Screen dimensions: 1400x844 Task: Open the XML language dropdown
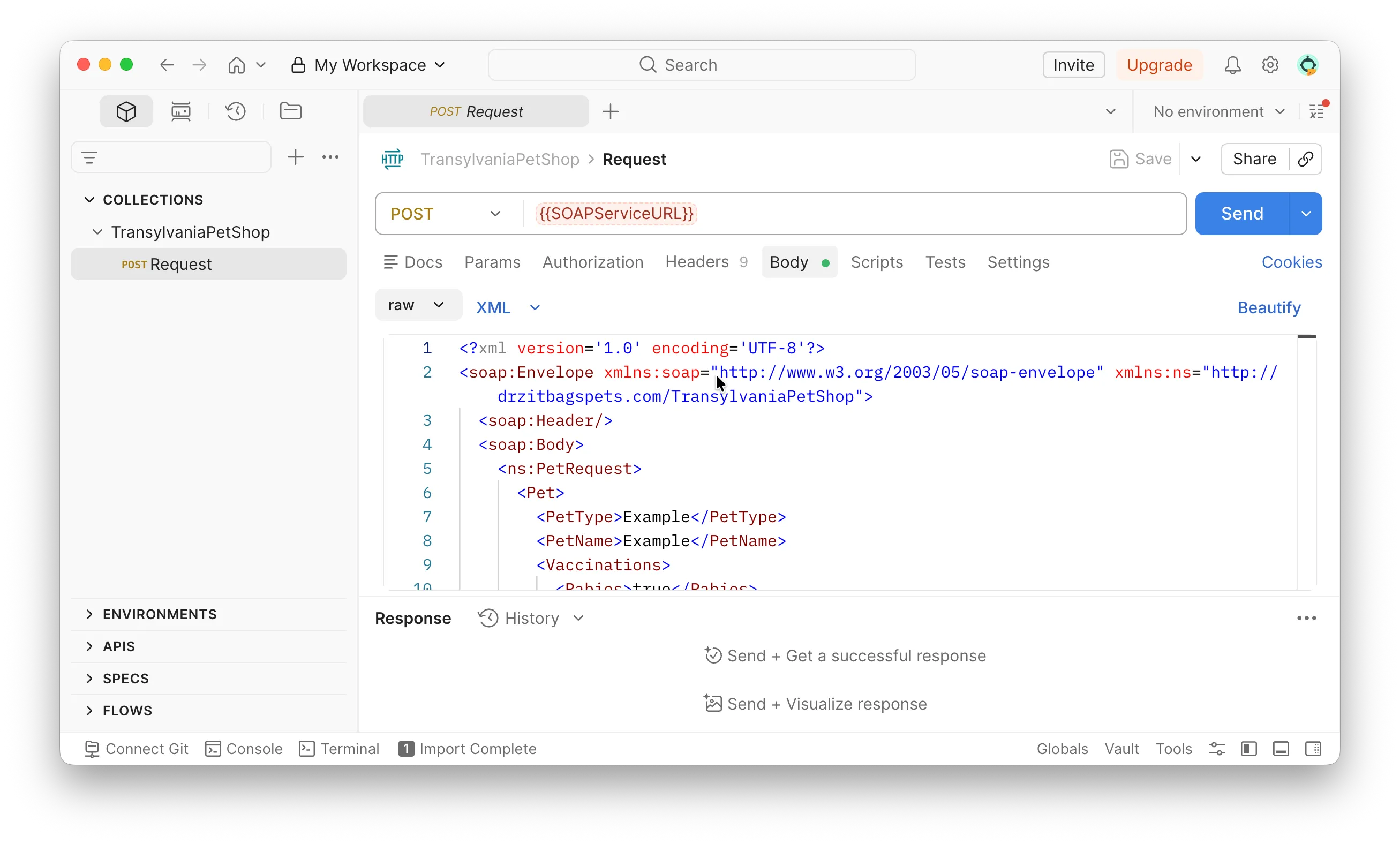tap(508, 307)
